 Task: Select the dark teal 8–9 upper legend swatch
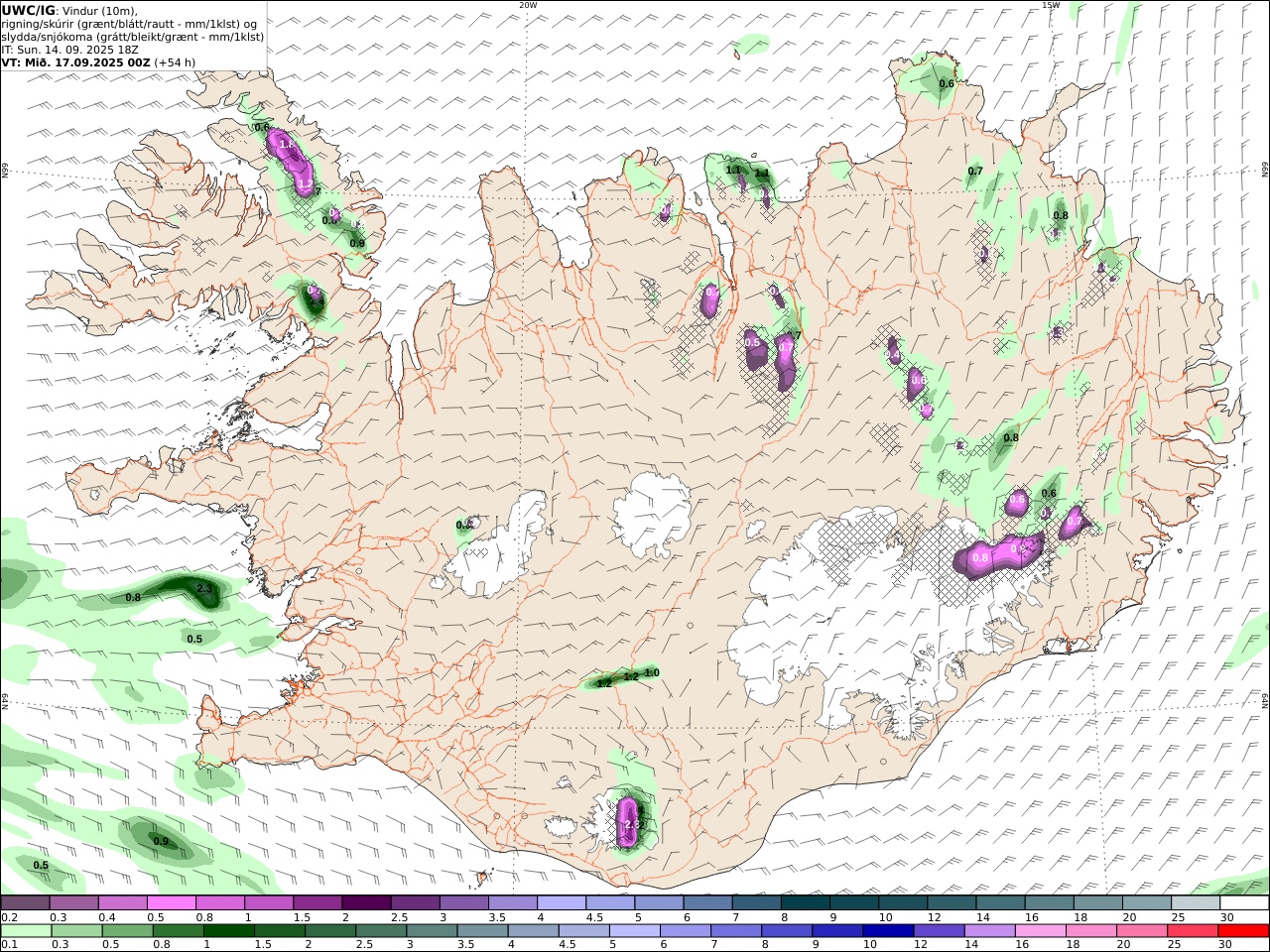point(805,903)
